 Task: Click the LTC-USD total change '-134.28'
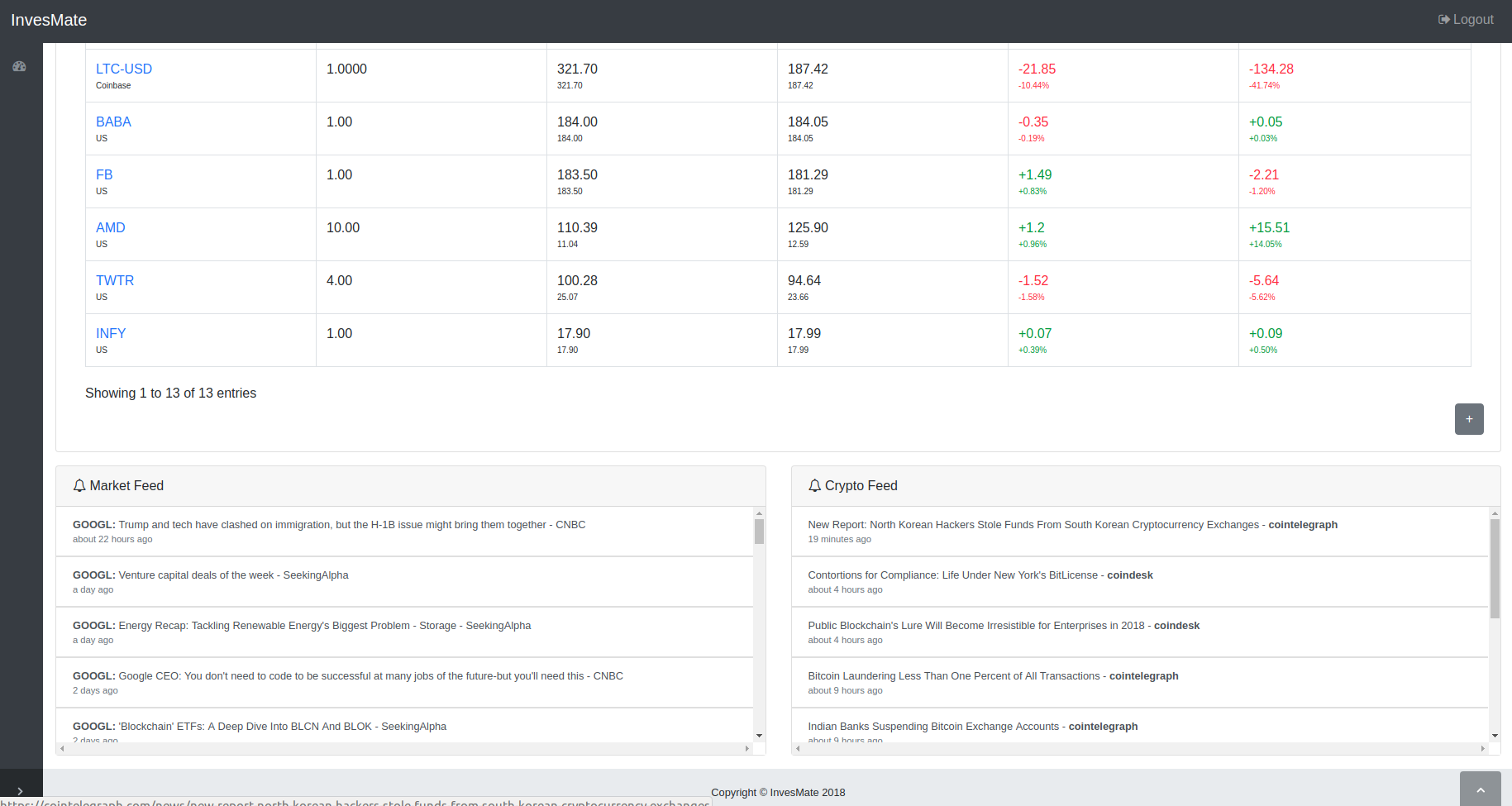pos(1271,69)
